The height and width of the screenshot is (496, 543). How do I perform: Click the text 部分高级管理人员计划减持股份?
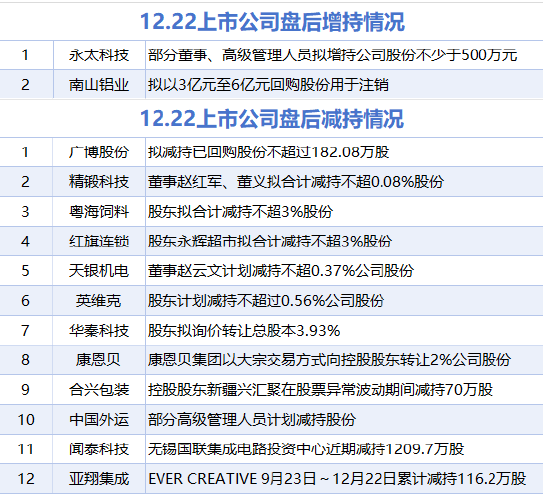(x=252, y=419)
